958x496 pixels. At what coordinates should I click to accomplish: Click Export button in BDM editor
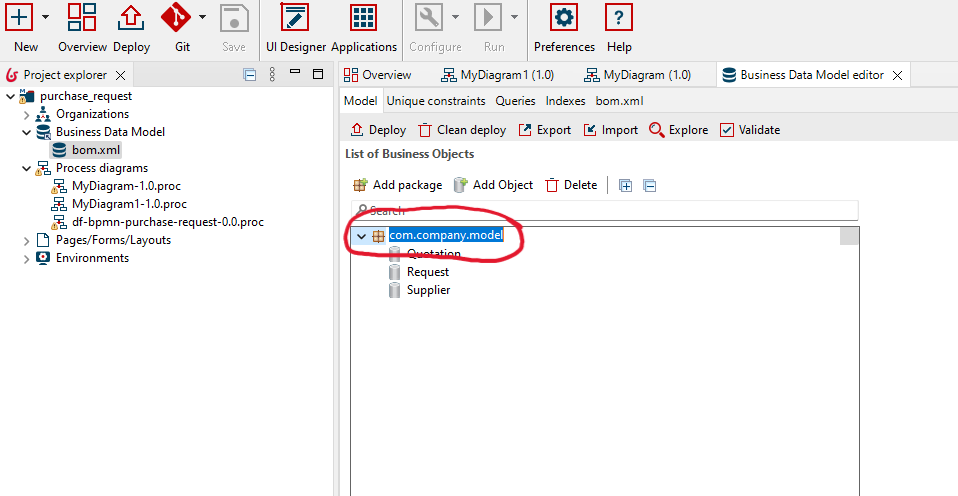(x=544, y=130)
